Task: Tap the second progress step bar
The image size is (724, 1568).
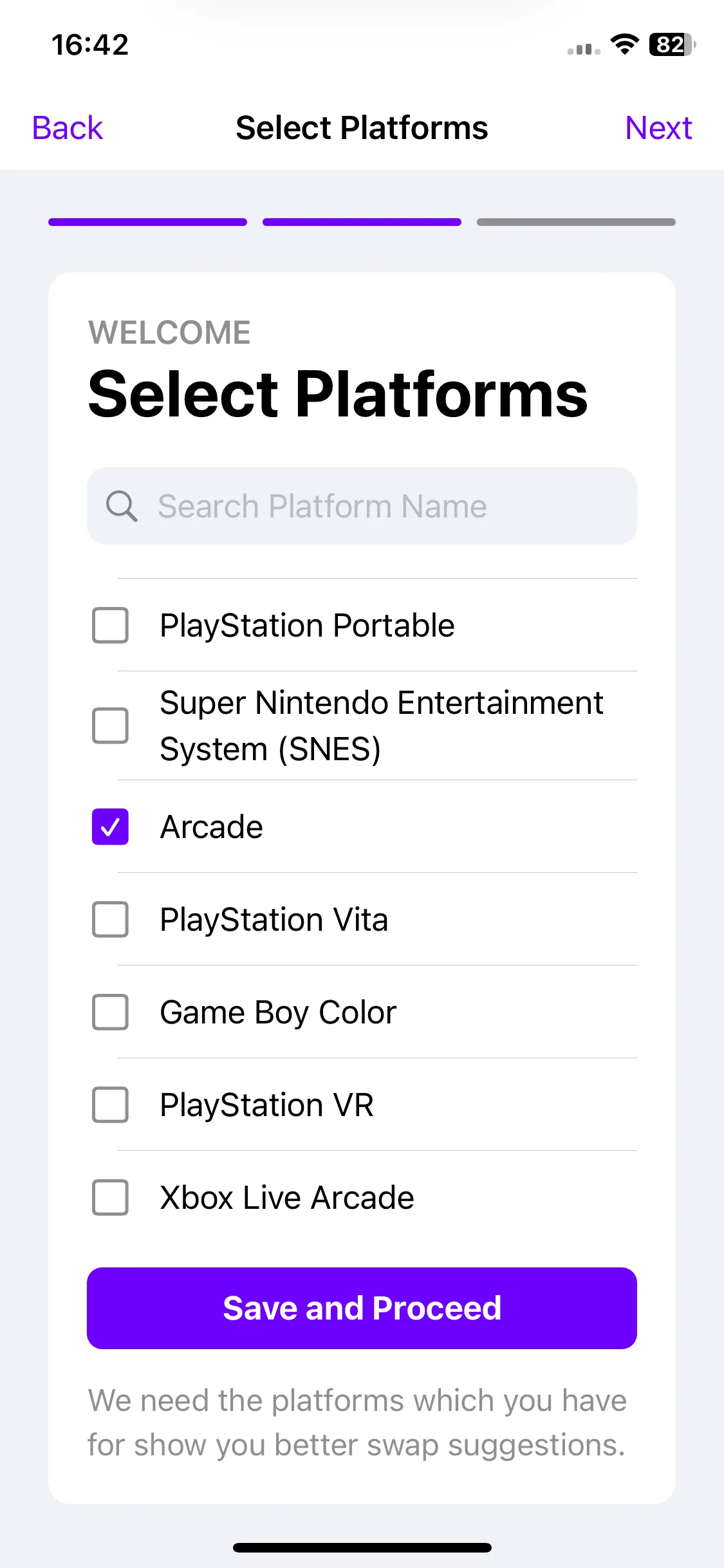Action: coord(362,222)
